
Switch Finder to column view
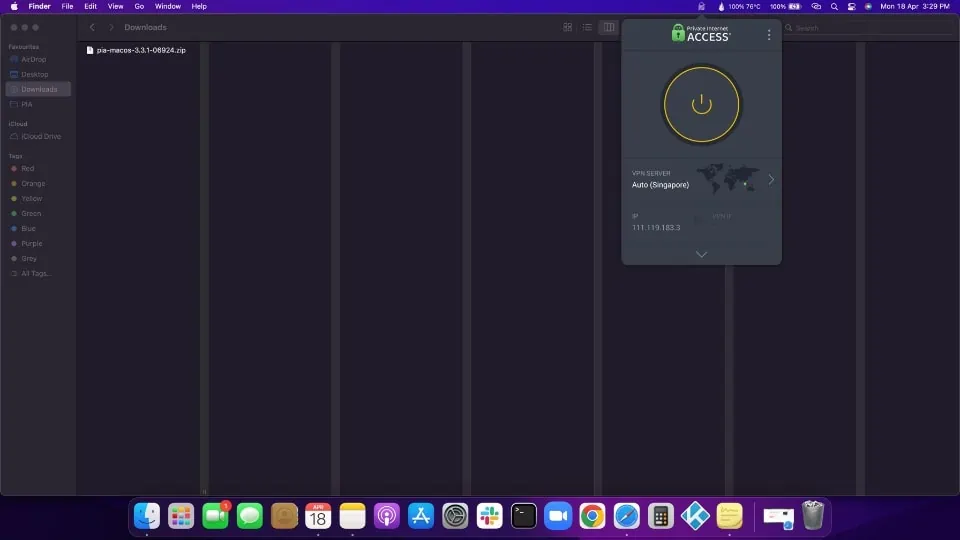[x=609, y=28]
